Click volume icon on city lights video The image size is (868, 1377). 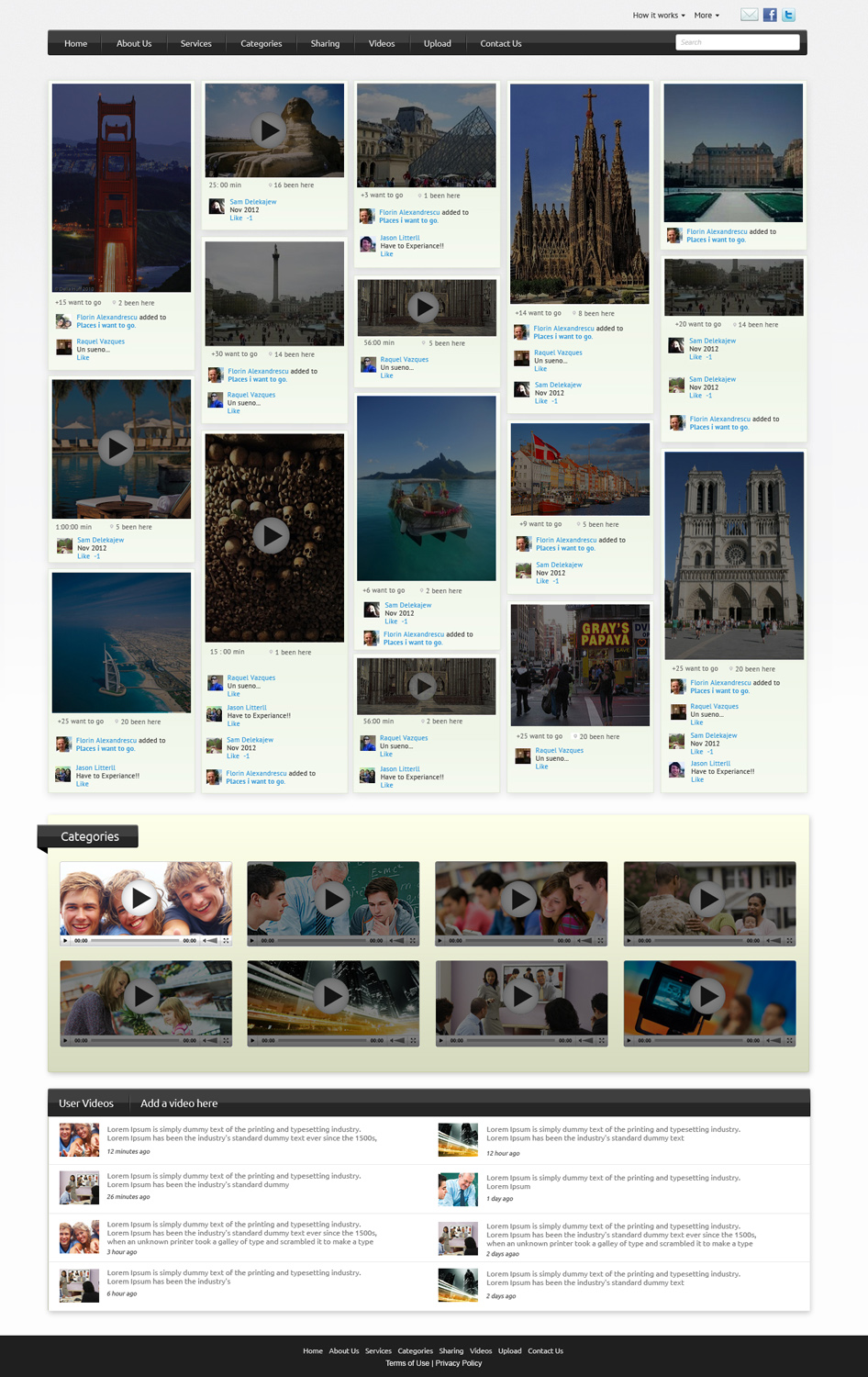pos(397,1041)
